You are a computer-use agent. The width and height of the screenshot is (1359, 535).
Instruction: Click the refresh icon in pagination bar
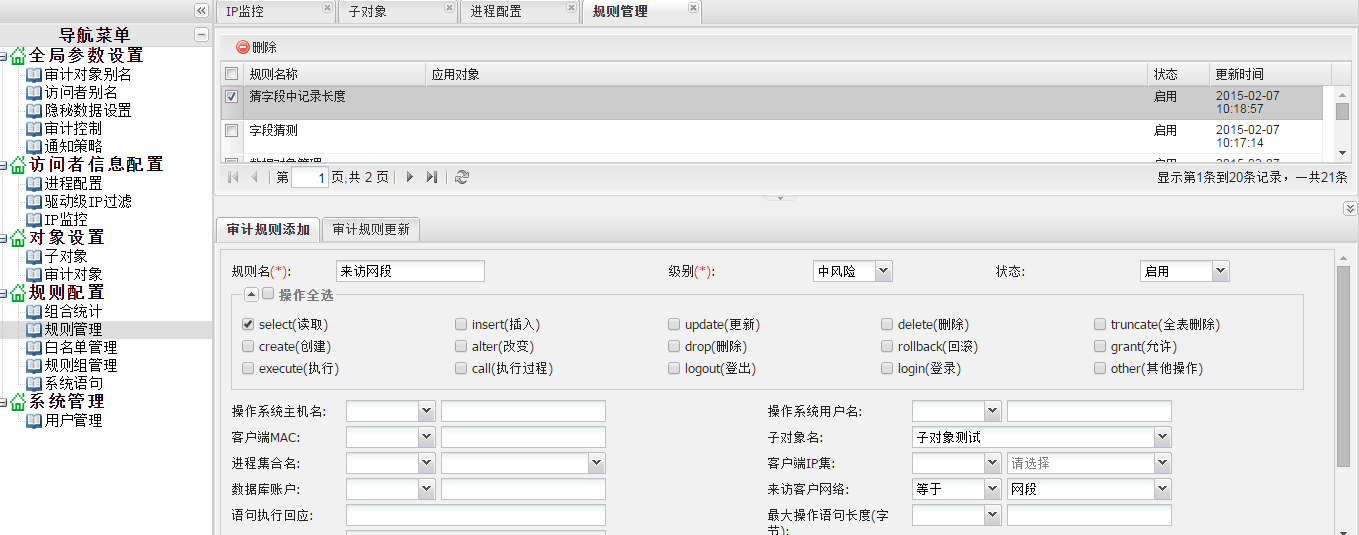[461, 177]
